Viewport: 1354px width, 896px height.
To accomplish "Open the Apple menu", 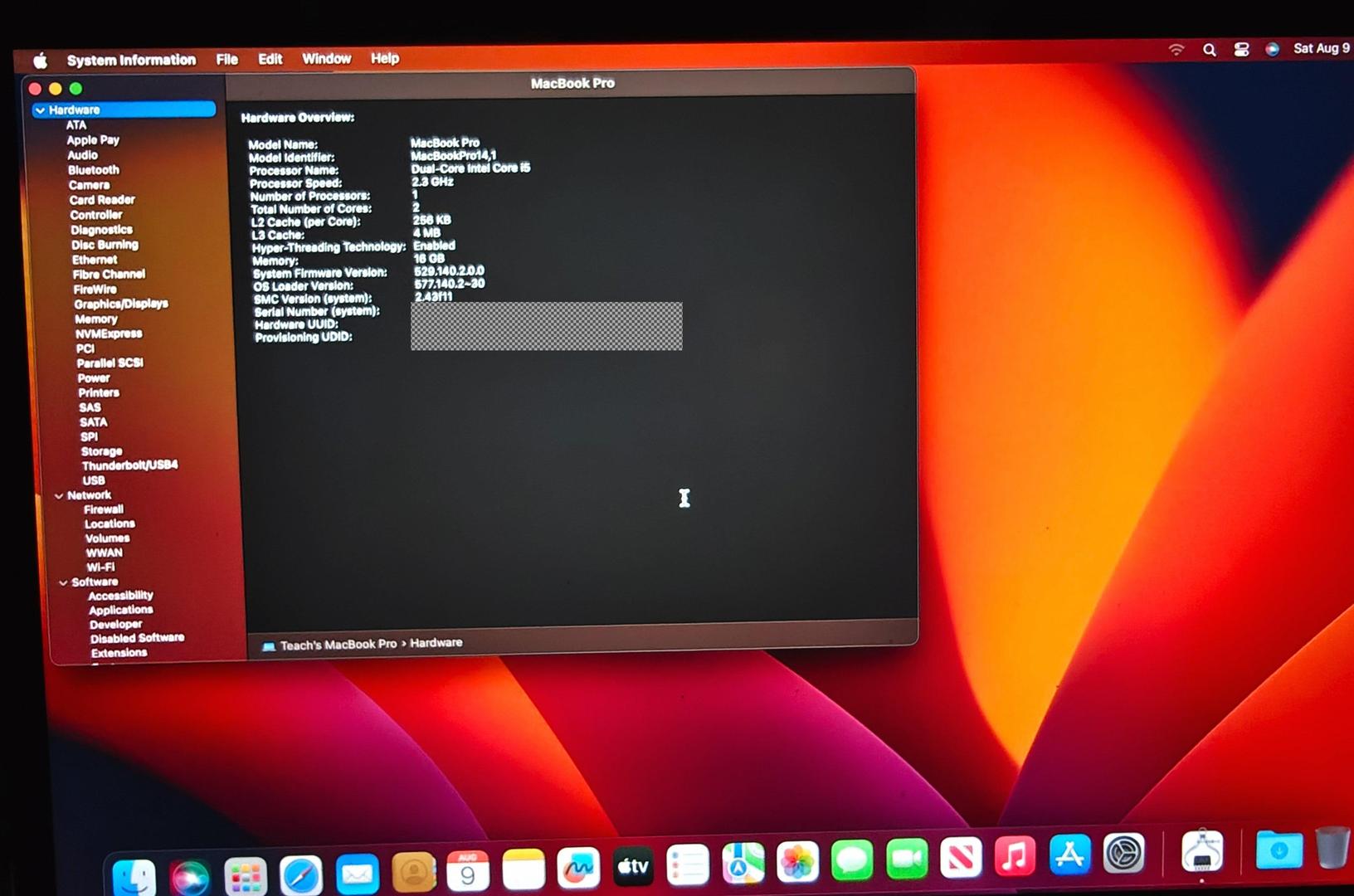I will click(x=40, y=61).
